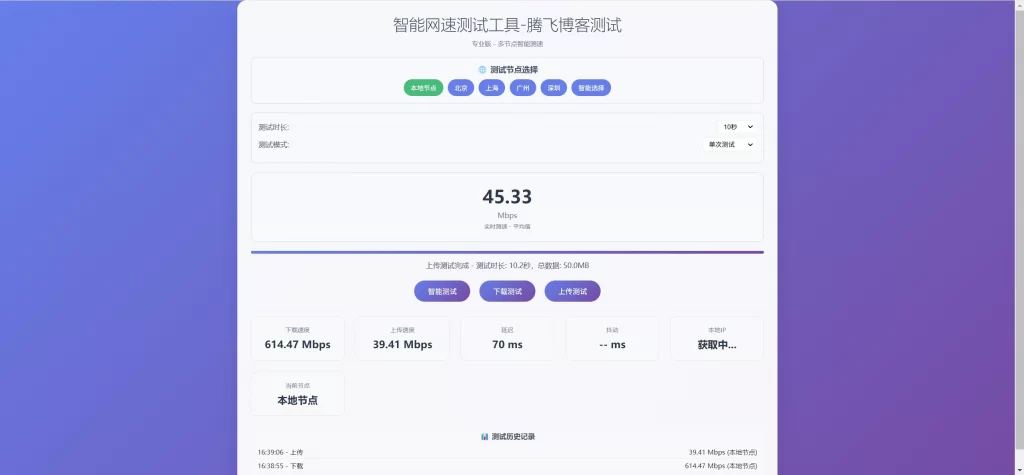Click the 70 ms latency card
1024x475 pixels.
point(507,338)
